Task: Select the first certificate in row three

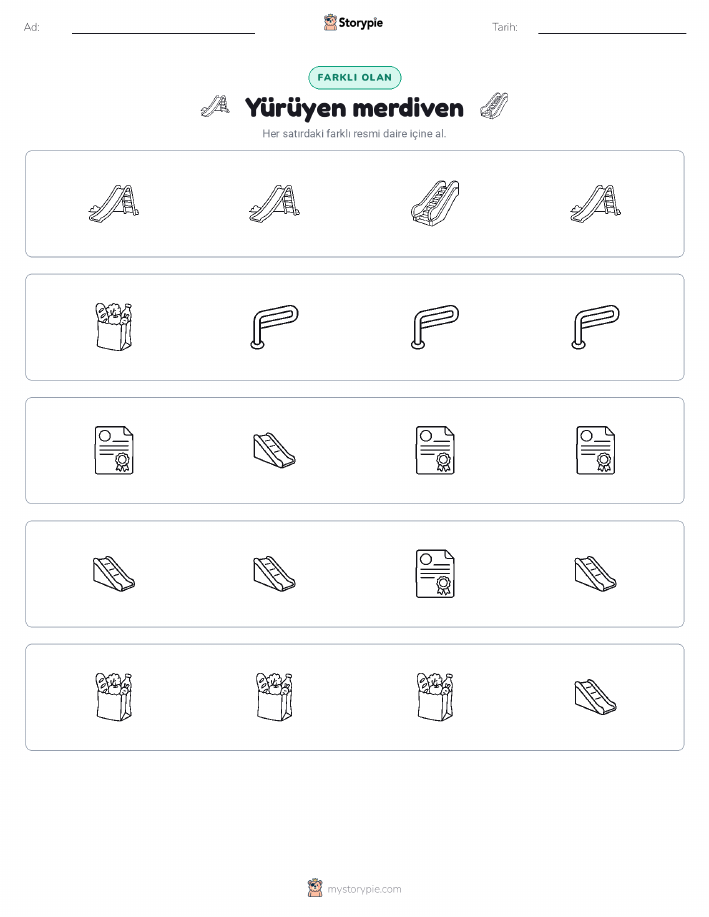Action: click(114, 450)
